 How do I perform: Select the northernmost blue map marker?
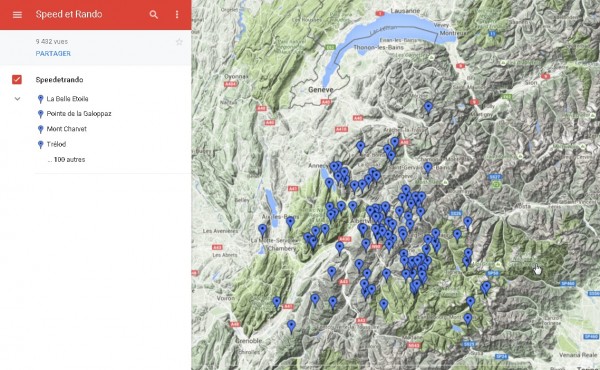428,107
